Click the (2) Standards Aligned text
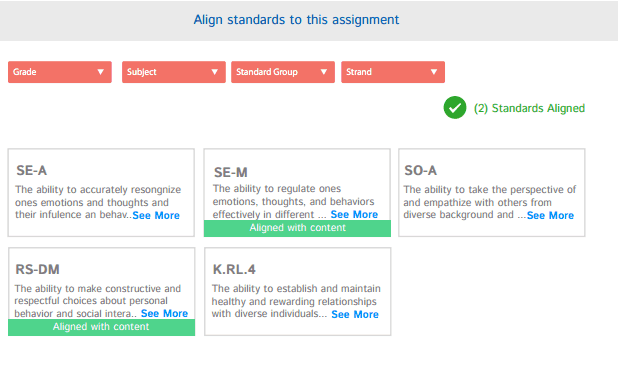This screenshot has height=375, width=618. click(529, 108)
